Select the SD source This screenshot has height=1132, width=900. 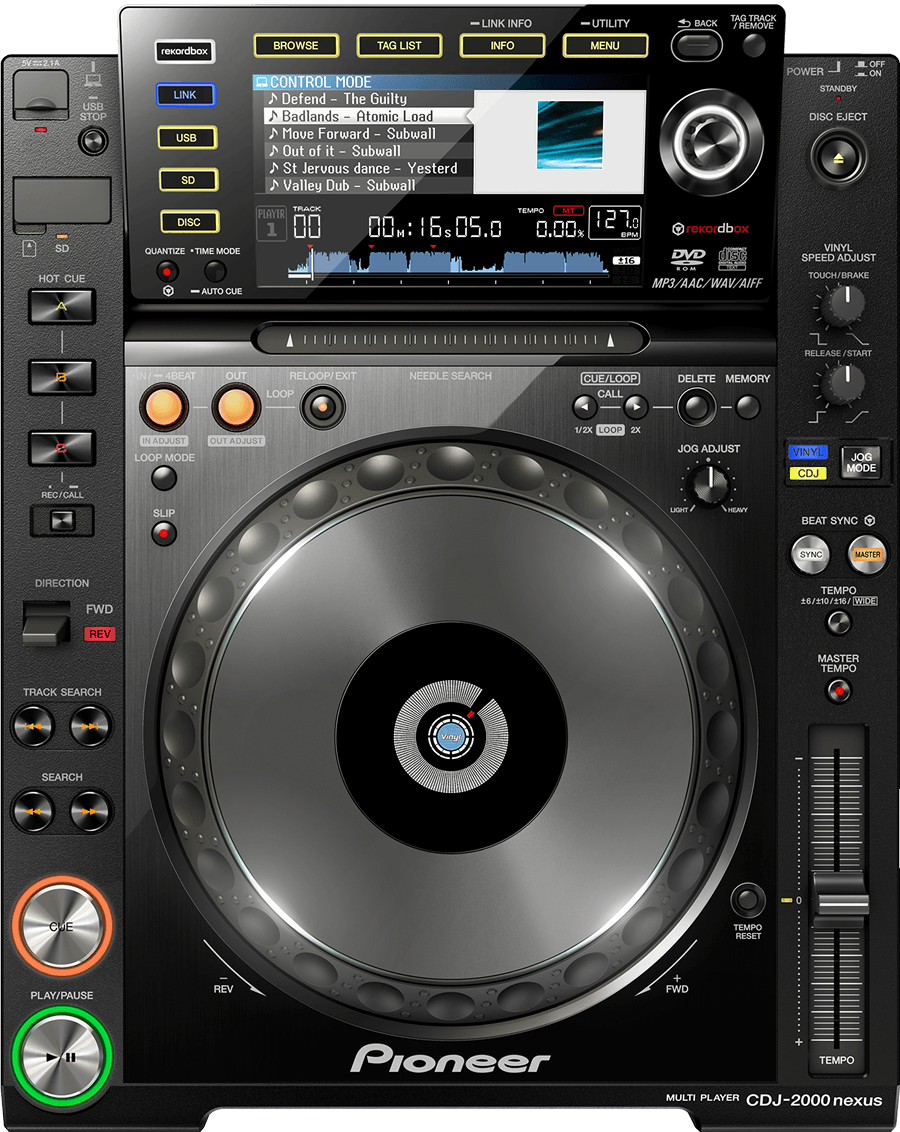tap(188, 180)
